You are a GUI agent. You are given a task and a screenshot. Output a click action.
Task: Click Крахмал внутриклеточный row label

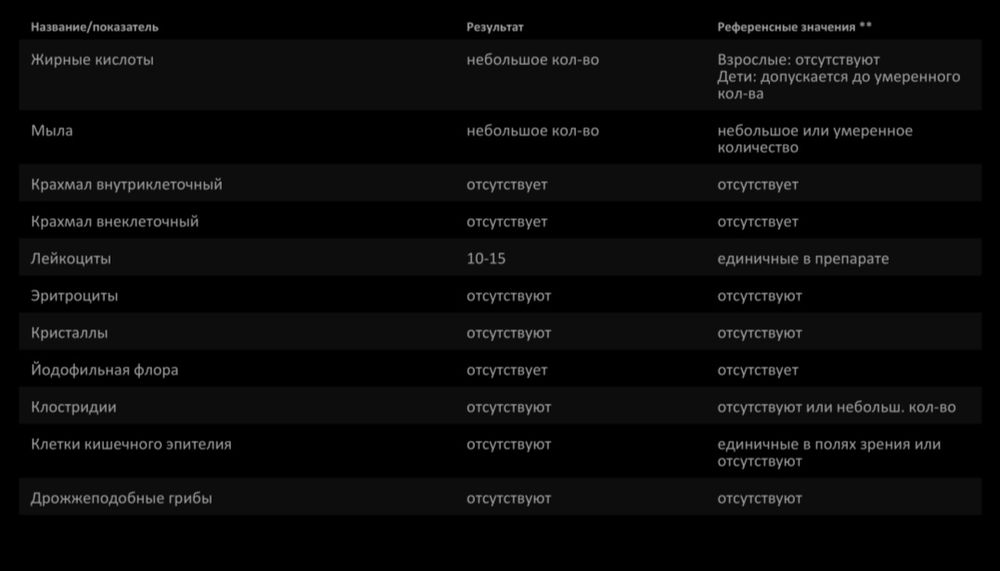coord(126,185)
